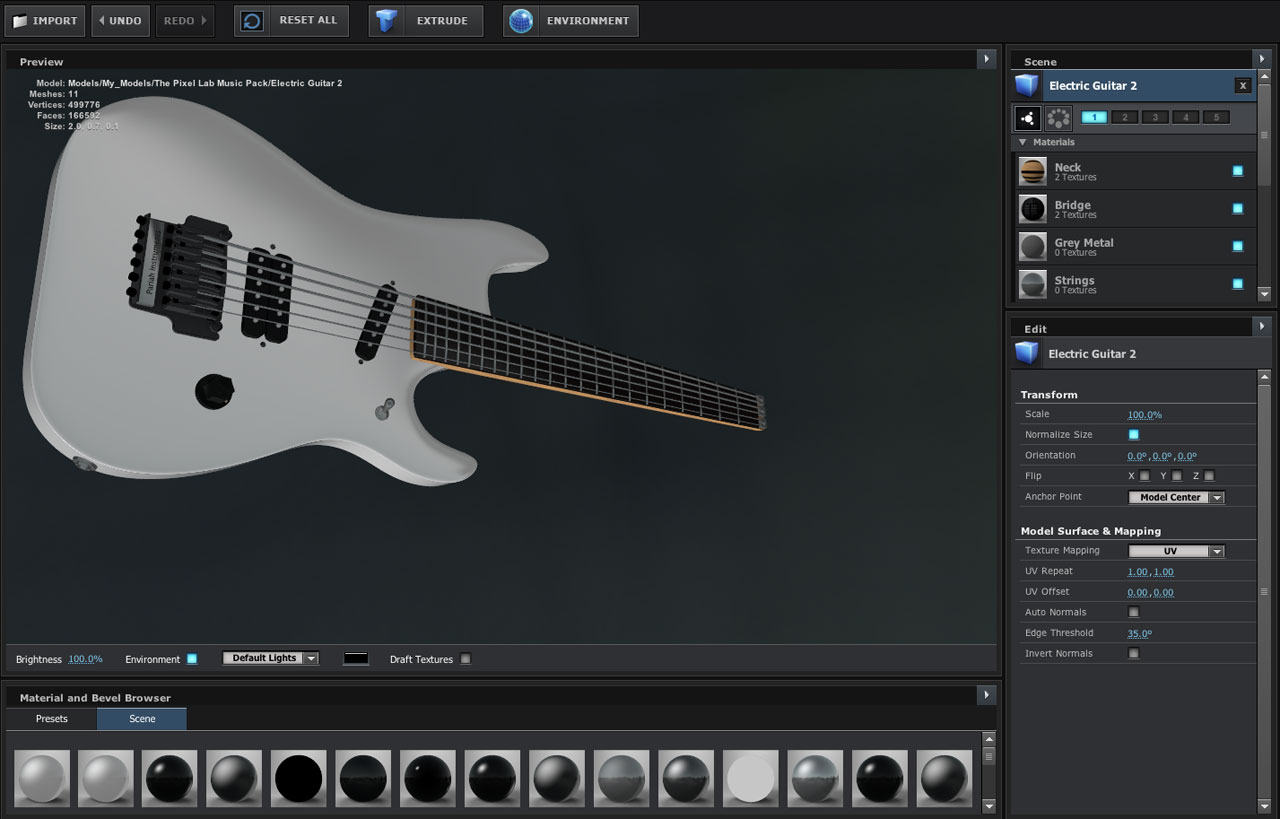Click the Extrude button label

(x=442, y=21)
